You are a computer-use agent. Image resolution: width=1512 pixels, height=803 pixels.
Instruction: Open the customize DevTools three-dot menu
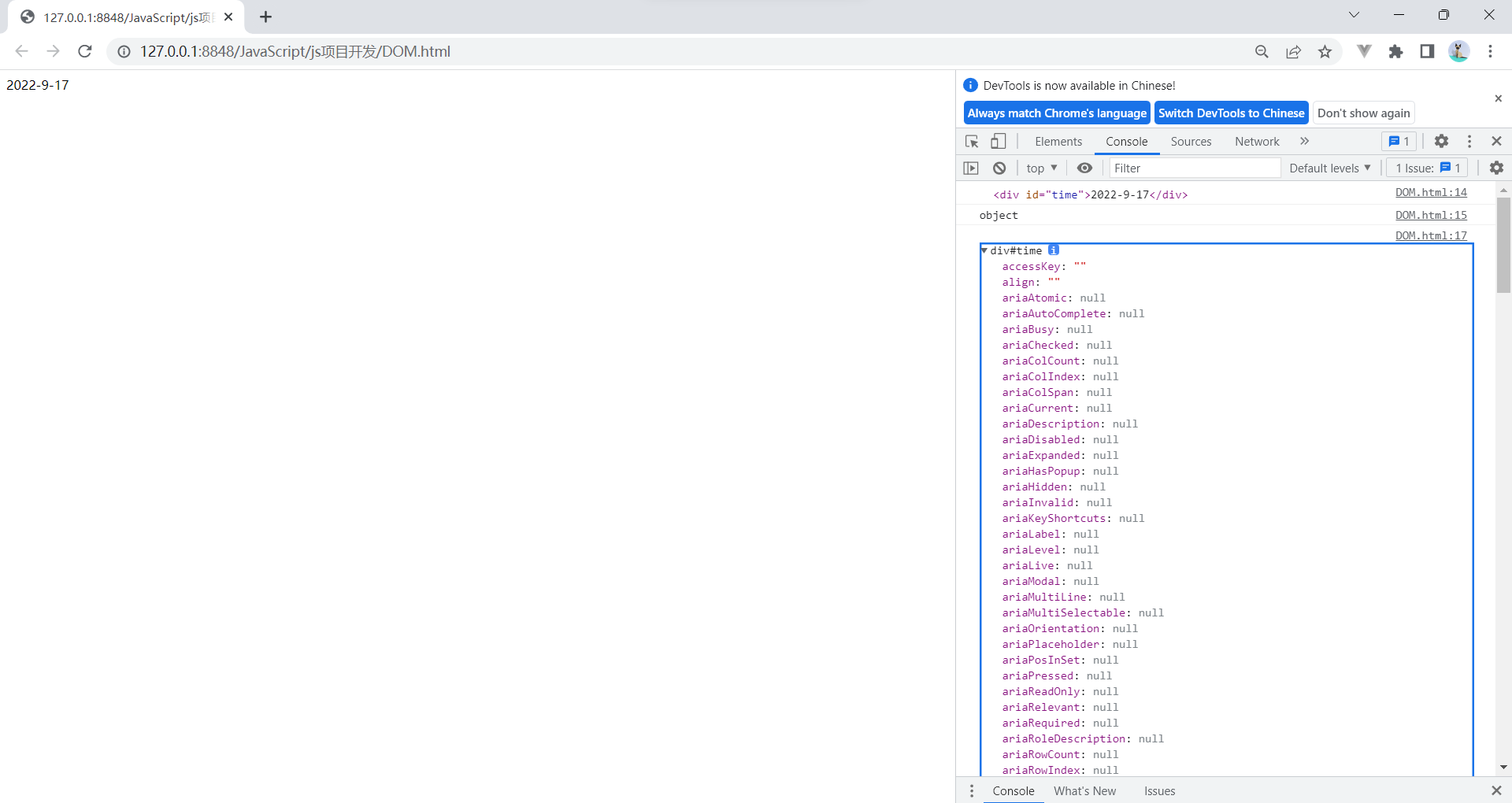coord(1469,141)
